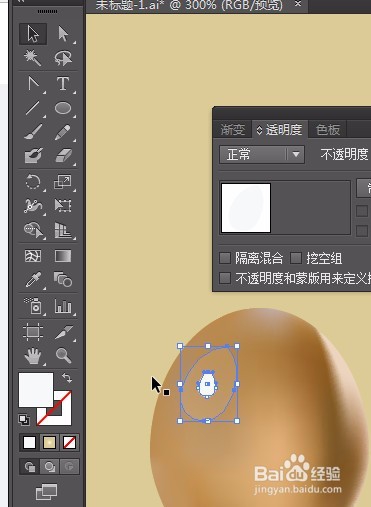Image resolution: width=371 pixels, height=507 pixels.
Task: Click the white Fill color box
Action: point(36,390)
